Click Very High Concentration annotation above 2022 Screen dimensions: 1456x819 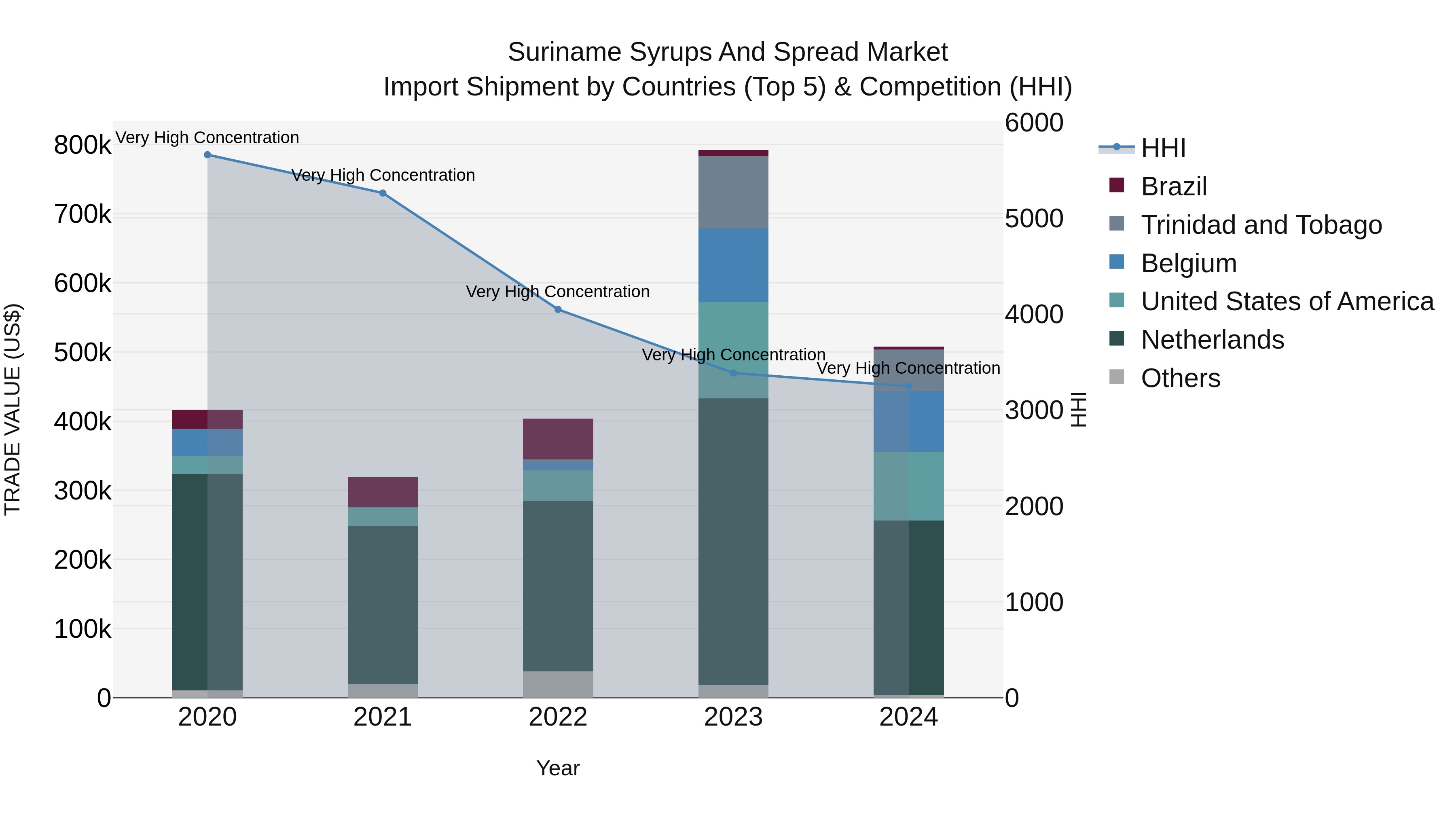pos(558,292)
